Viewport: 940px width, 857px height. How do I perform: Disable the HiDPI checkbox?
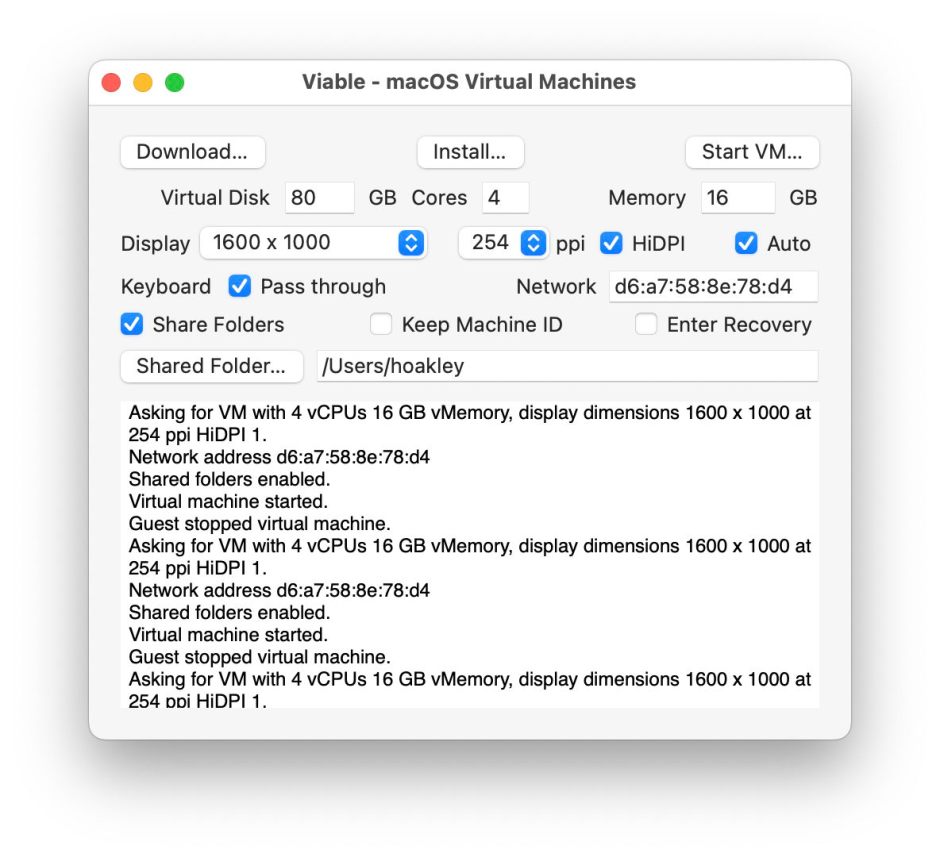coord(611,243)
